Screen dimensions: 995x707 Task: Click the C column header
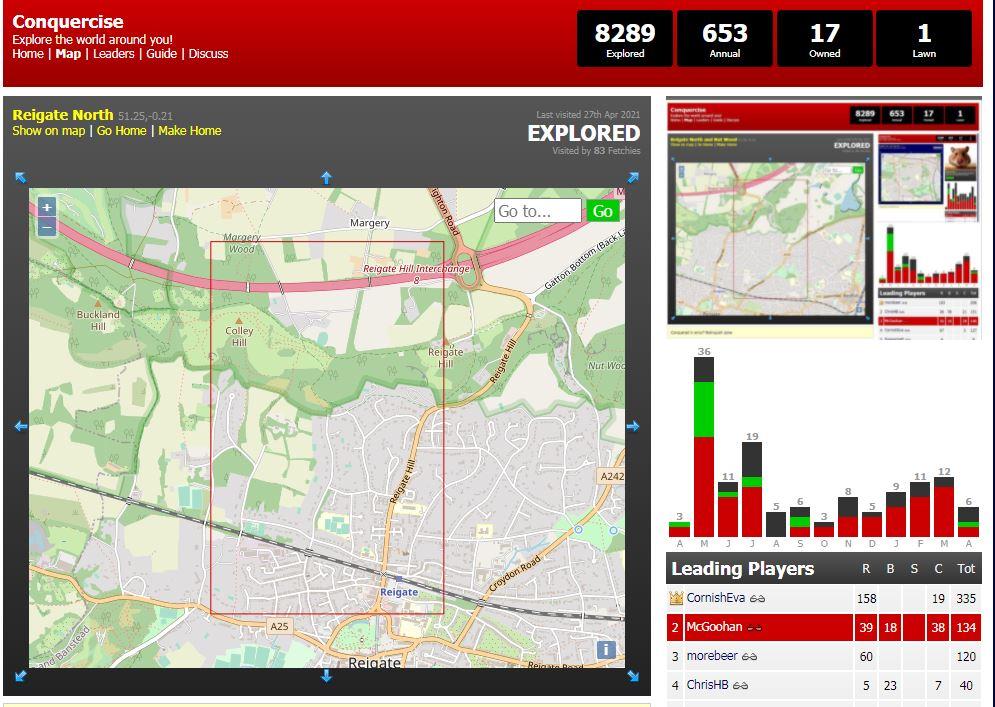pos(939,569)
